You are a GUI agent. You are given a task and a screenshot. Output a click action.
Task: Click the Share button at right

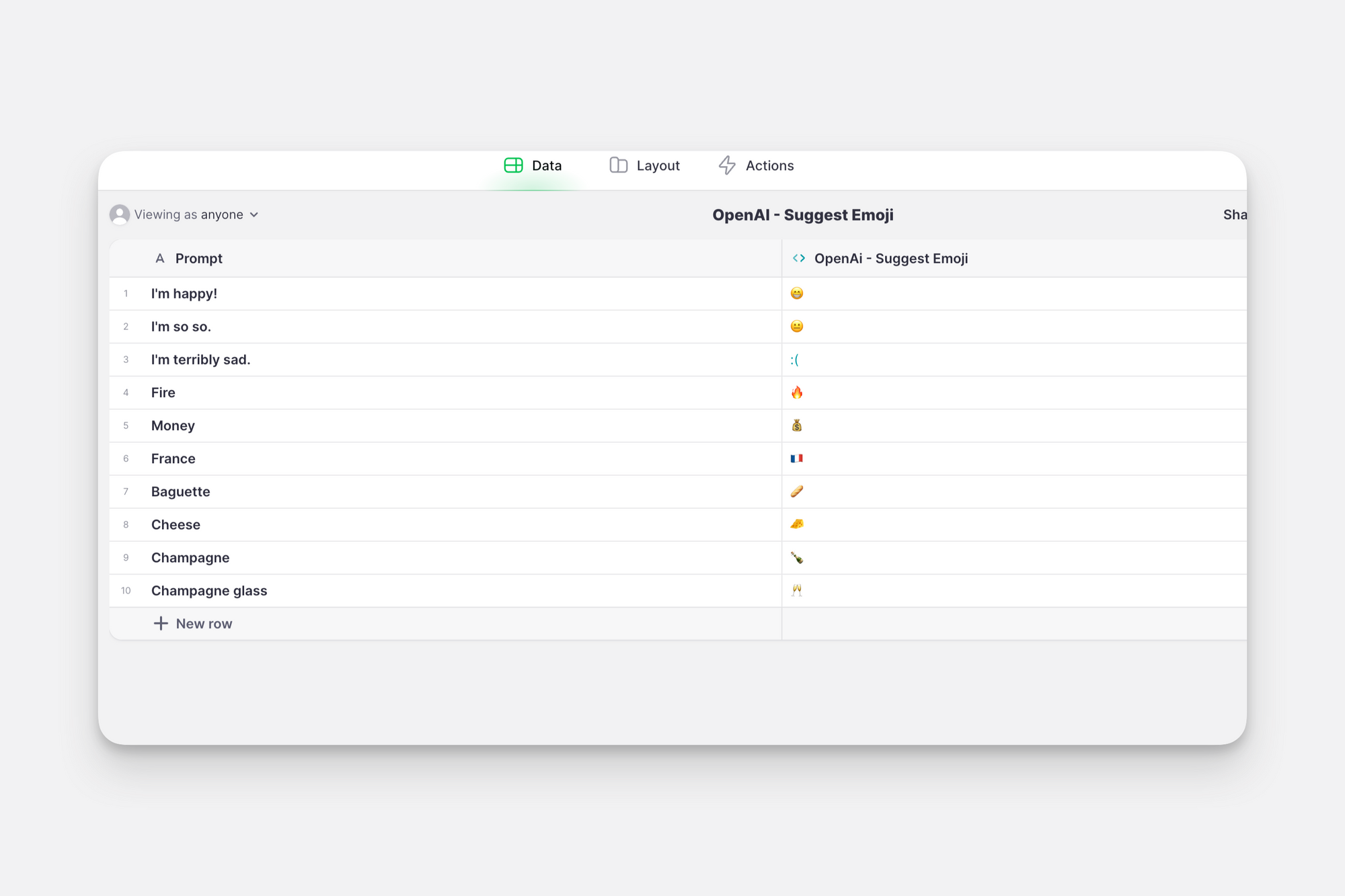tap(1234, 214)
